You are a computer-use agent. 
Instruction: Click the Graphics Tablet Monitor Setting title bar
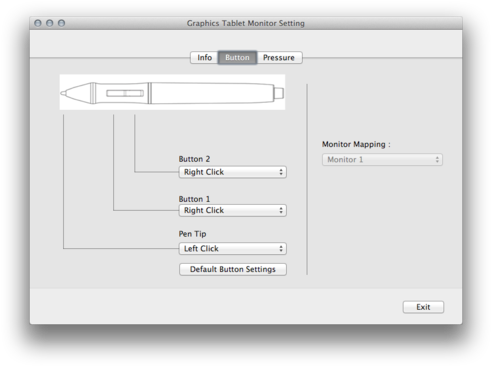246,23
